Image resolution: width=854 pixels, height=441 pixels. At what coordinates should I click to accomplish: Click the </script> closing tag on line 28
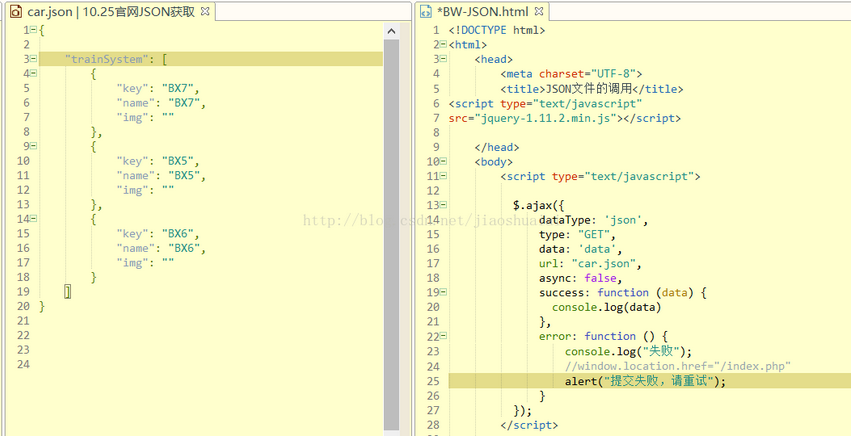(529, 425)
